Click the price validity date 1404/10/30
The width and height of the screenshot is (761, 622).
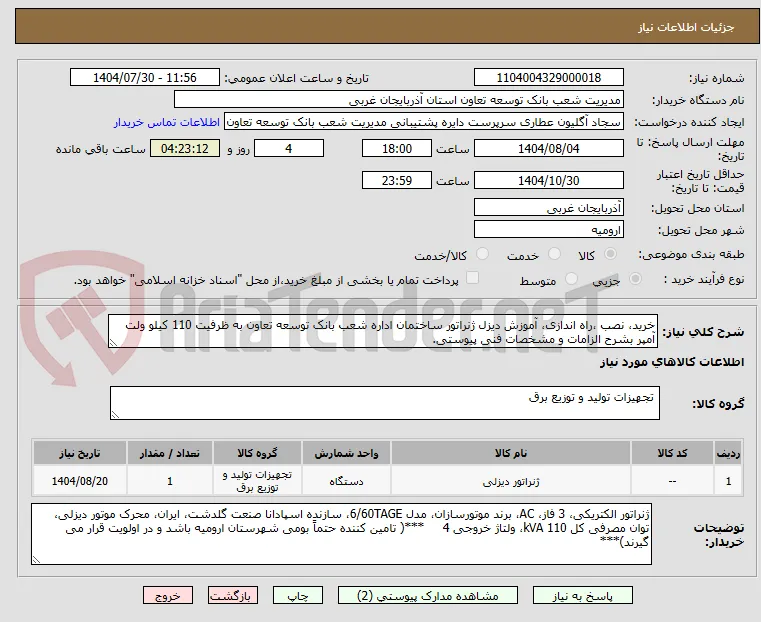[548, 180]
